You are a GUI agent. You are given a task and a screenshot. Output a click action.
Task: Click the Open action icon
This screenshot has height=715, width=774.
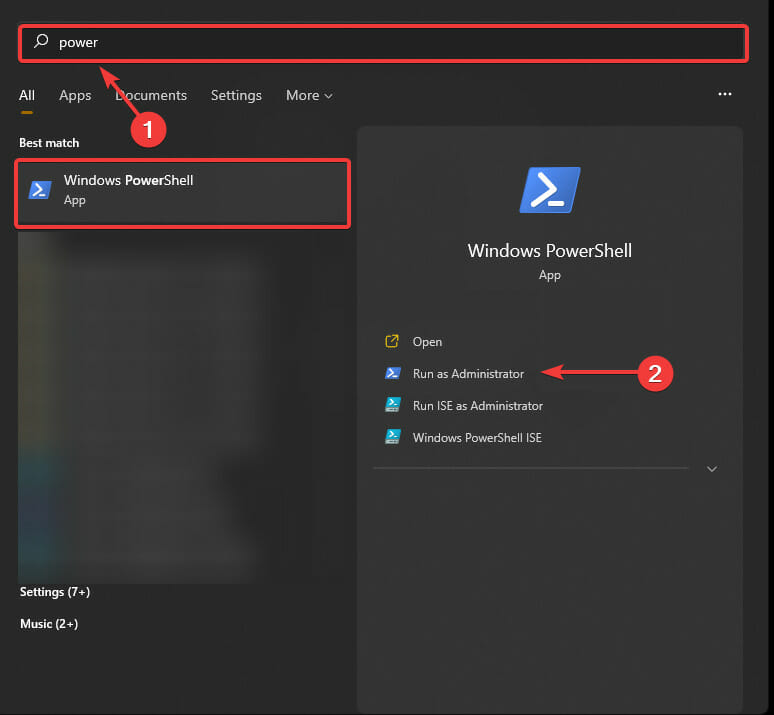tap(393, 342)
